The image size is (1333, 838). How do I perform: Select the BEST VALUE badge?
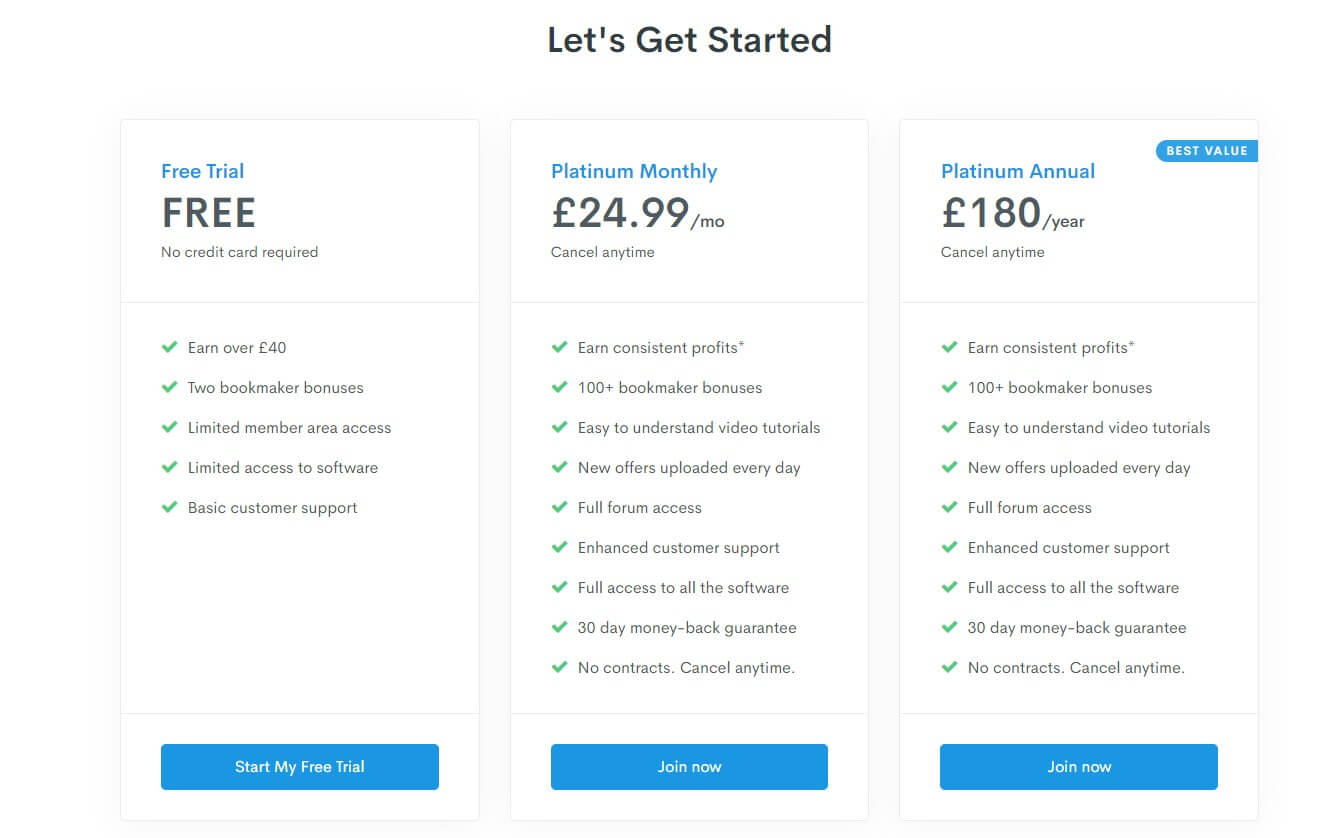click(x=1207, y=151)
